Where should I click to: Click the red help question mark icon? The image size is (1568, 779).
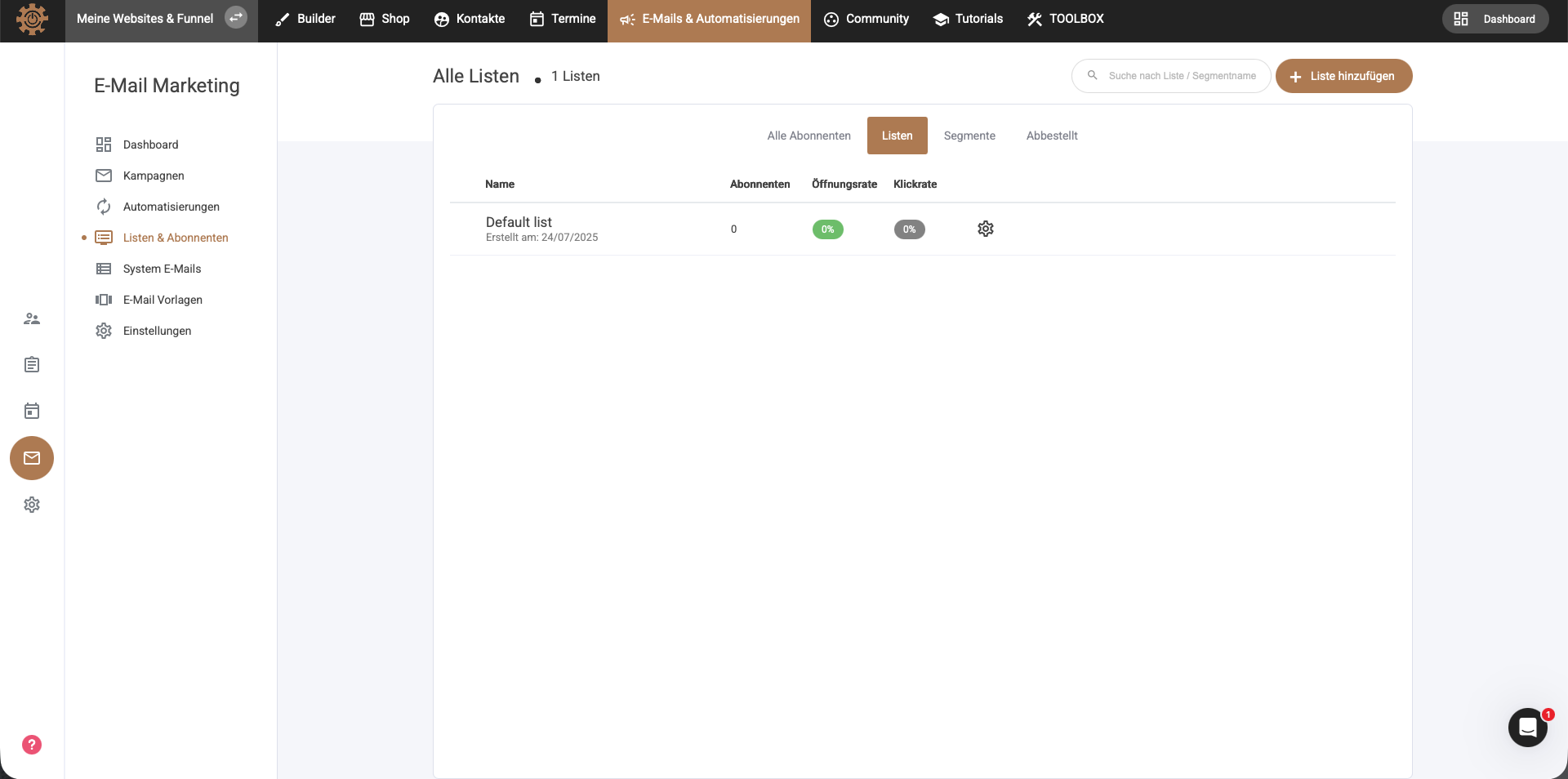[x=32, y=745]
